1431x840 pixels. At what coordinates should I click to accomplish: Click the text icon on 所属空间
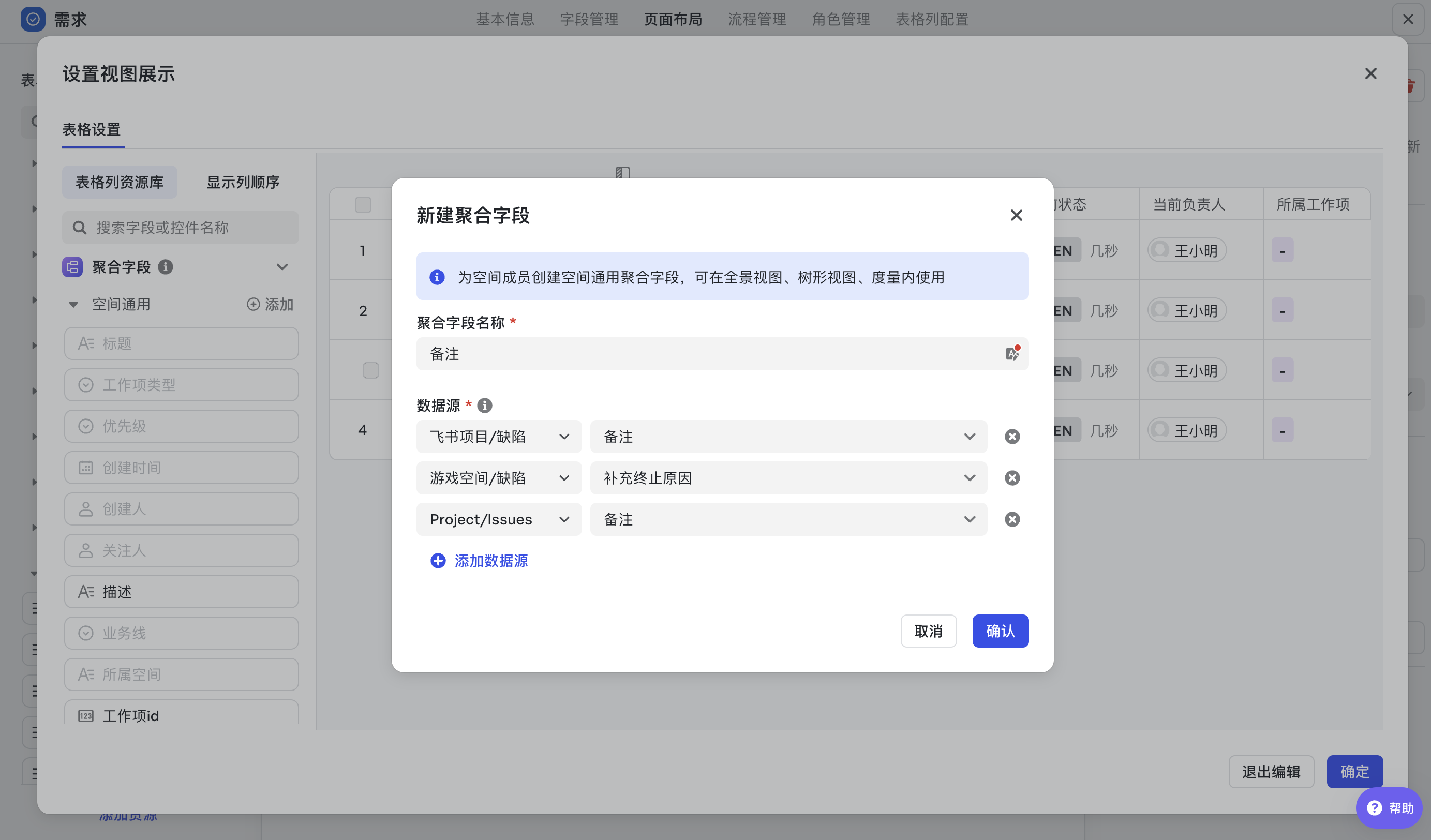[86, 675]
